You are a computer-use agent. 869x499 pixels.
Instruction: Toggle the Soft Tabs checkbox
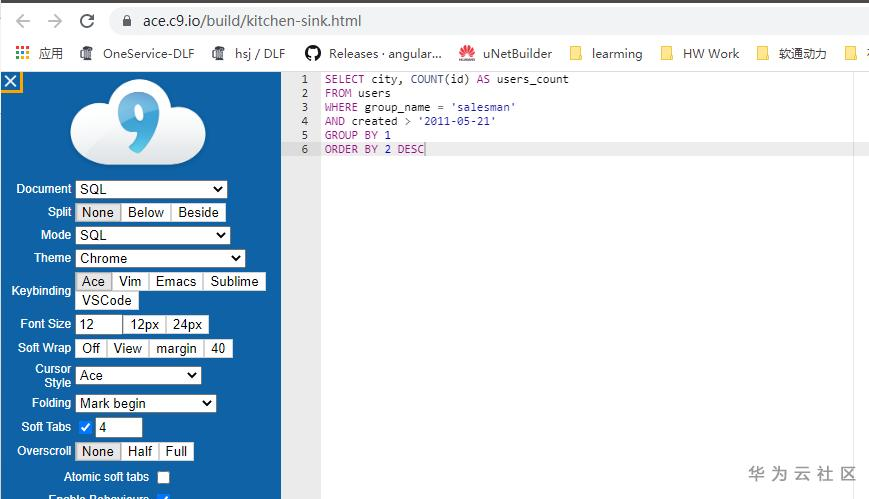pyautogui.click(x=85, y=427)
